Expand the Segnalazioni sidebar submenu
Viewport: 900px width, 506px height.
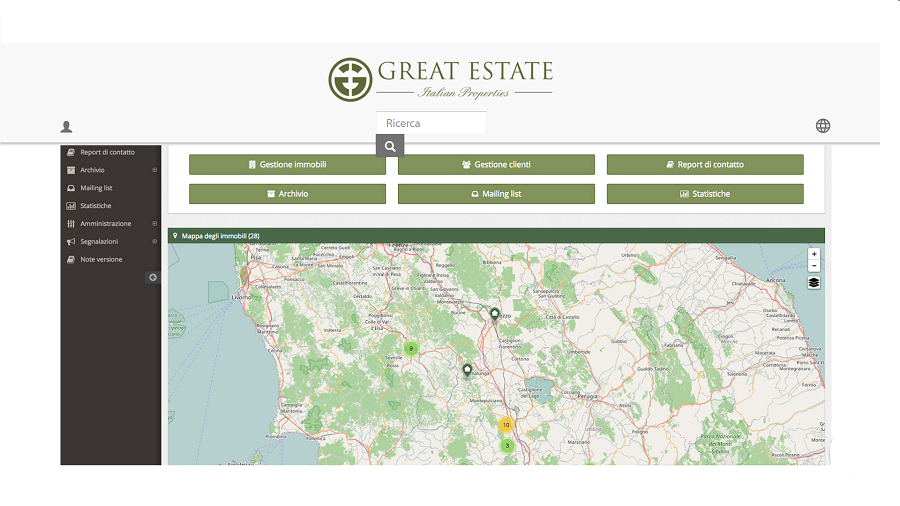pyautogui.click(x=154, y=242)
